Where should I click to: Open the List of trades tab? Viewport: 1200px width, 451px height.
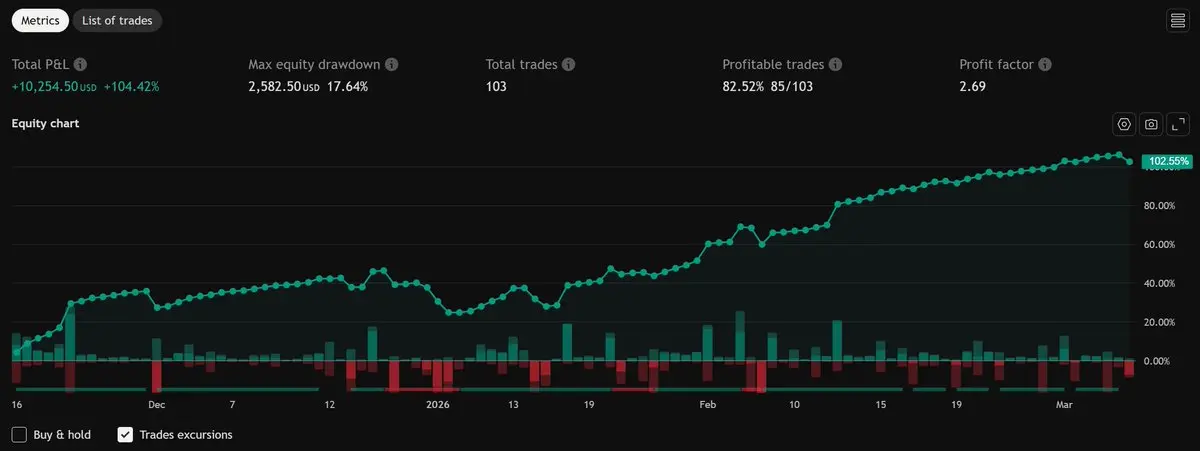(x=117, y=20)
